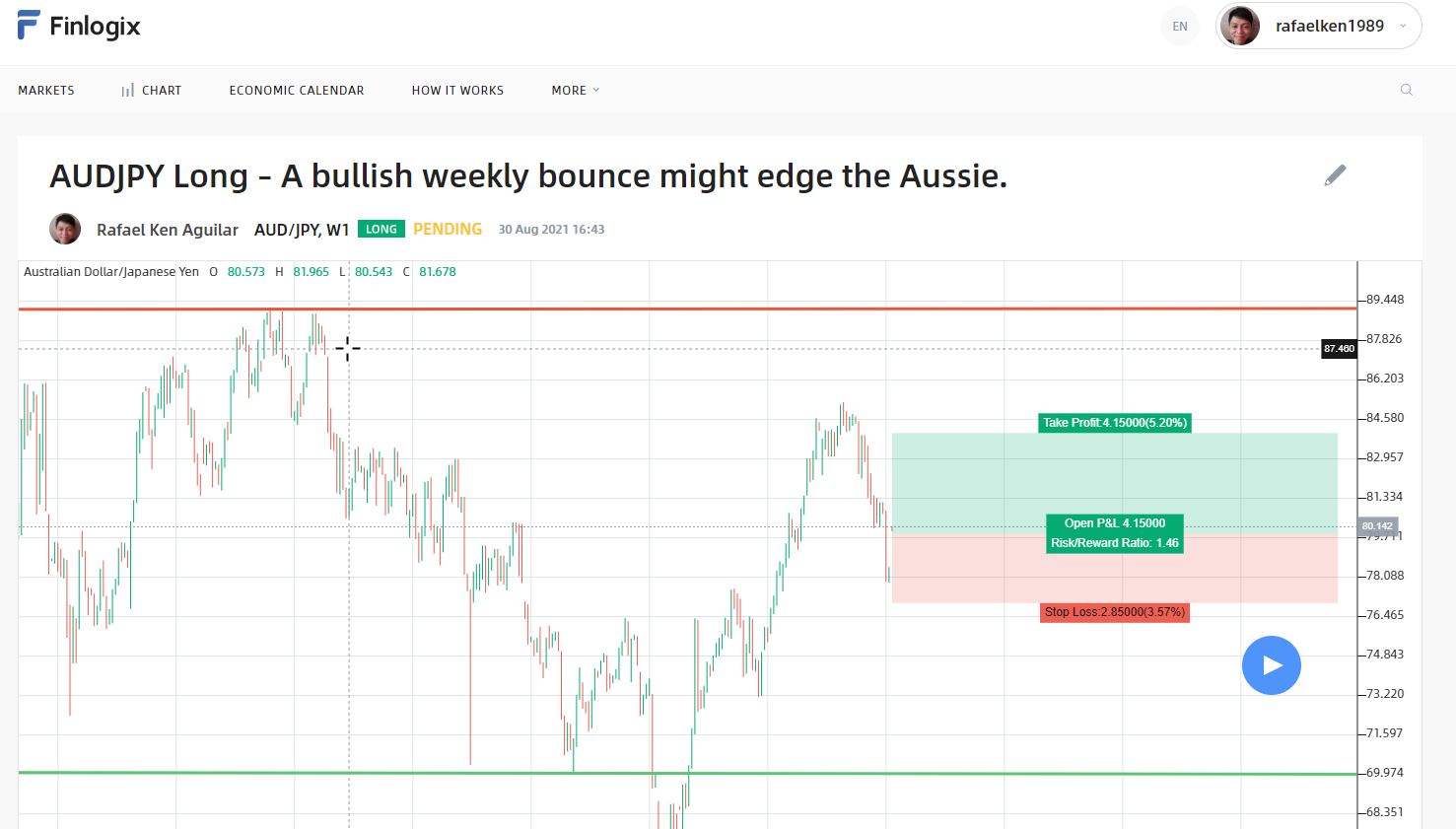This screenshot has height=829, width=1456.
Task: Open the search magnifier icon
Action: 1407,90
